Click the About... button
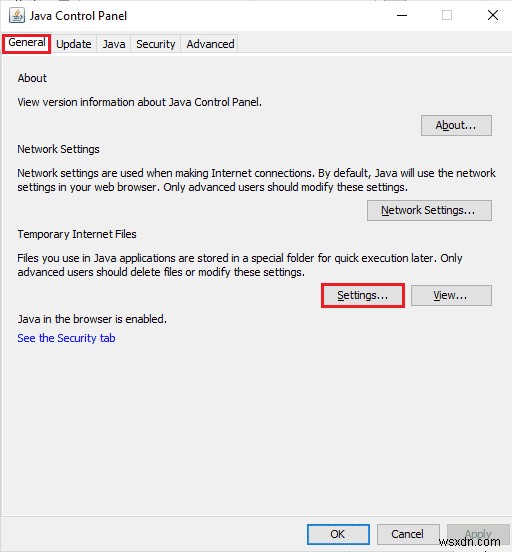The image size is (512, 552). coord(456,125)
